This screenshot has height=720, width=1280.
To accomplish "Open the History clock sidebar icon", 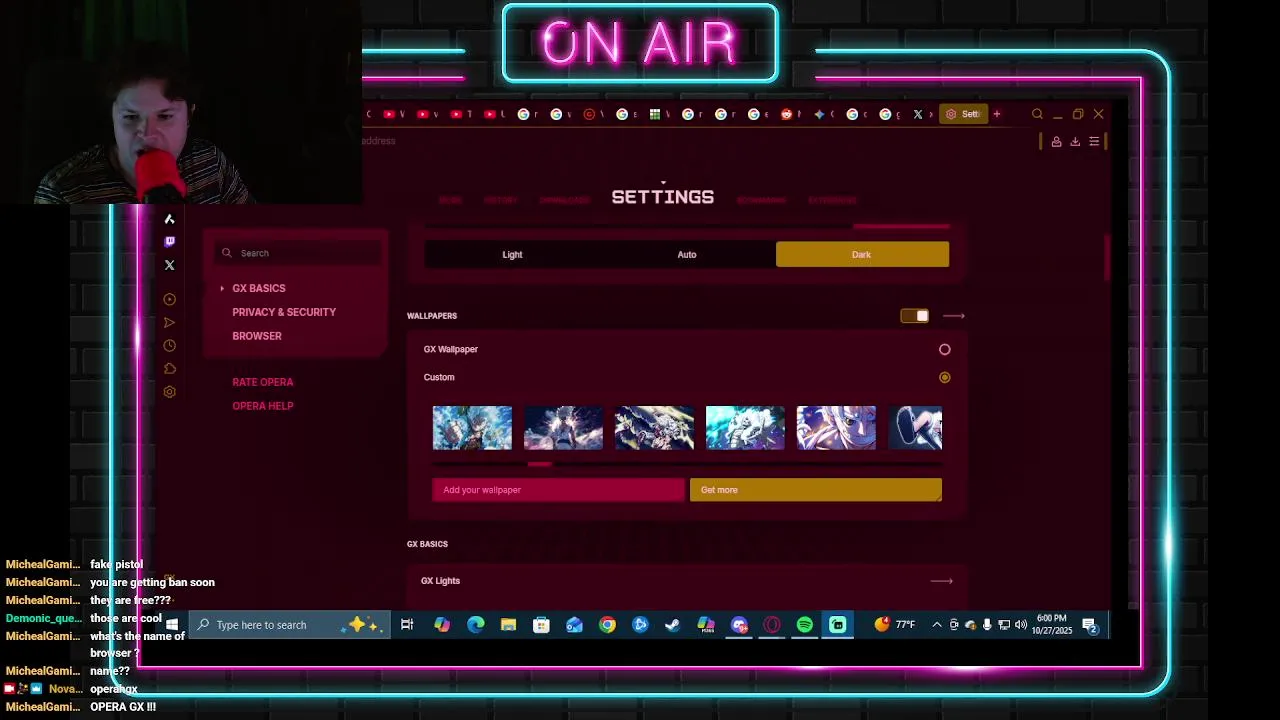I will tap(169, 345).
